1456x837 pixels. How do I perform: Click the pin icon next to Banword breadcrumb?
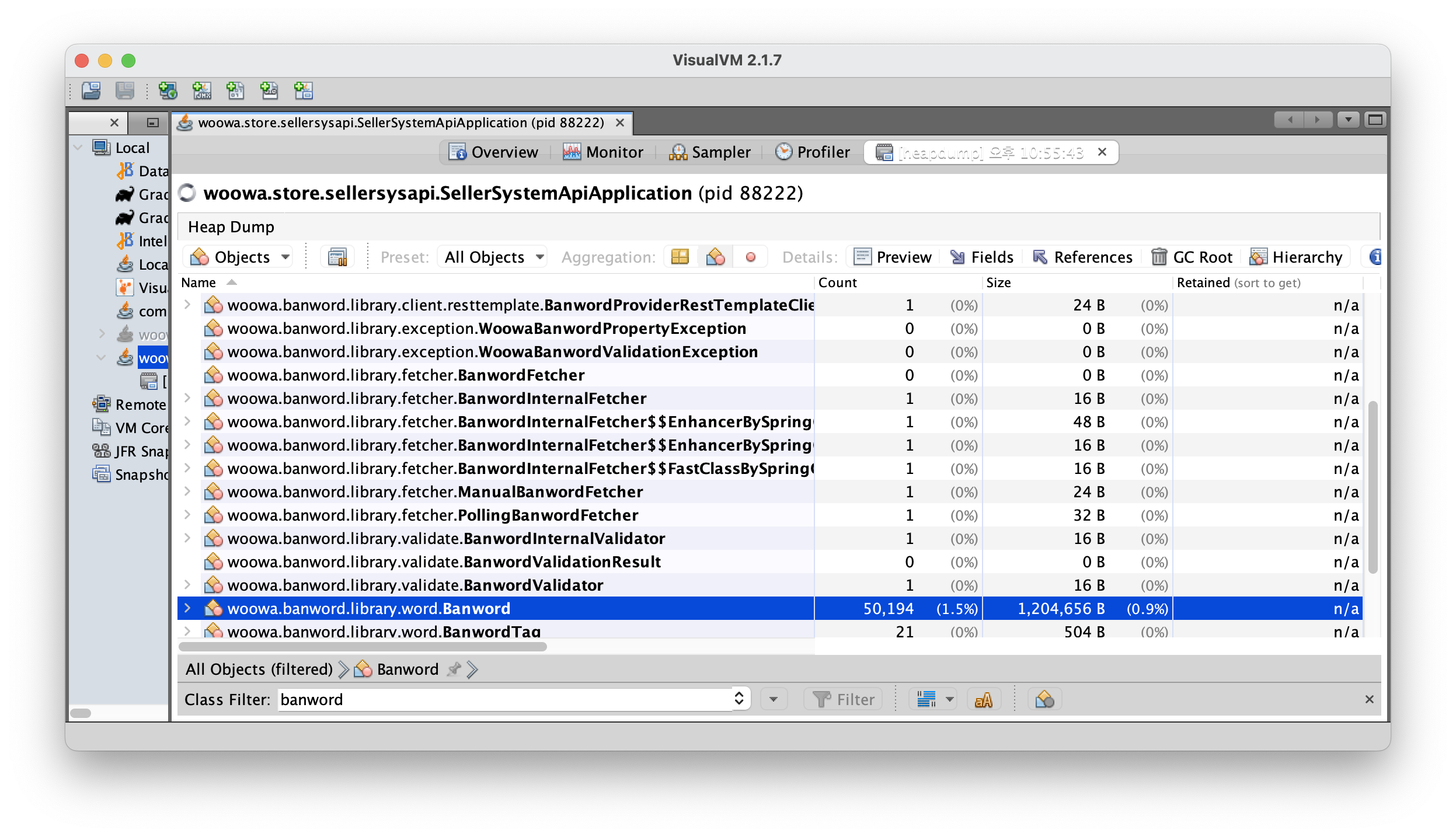[x=454, y=669]
